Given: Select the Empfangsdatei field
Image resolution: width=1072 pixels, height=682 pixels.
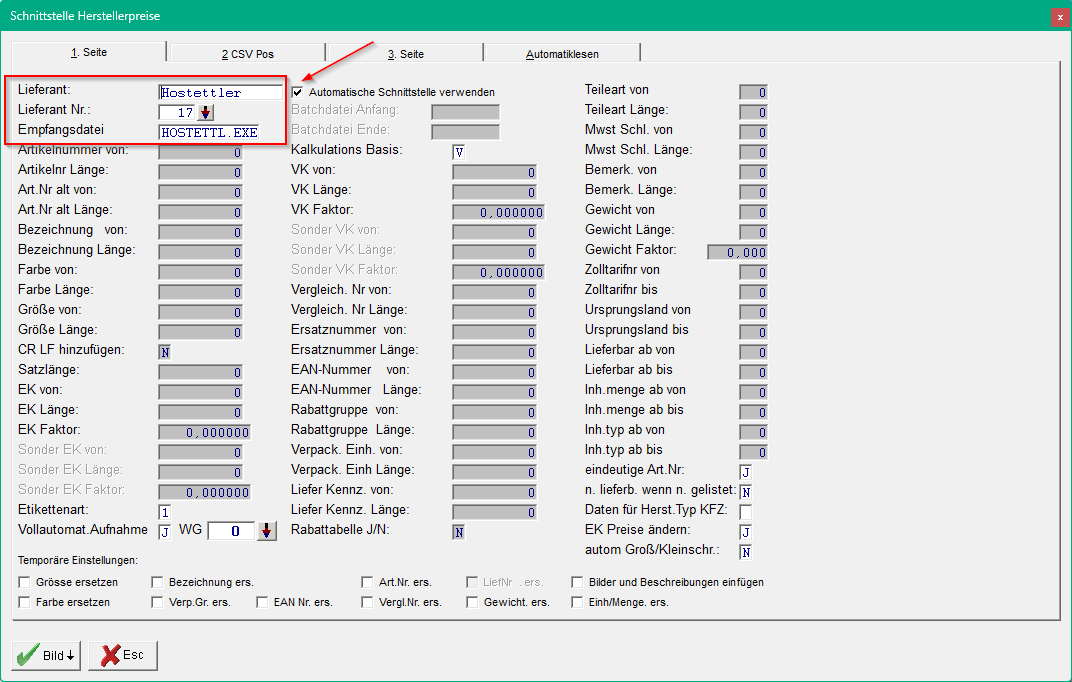Looking at the screenshot, I should click(209, 133).
